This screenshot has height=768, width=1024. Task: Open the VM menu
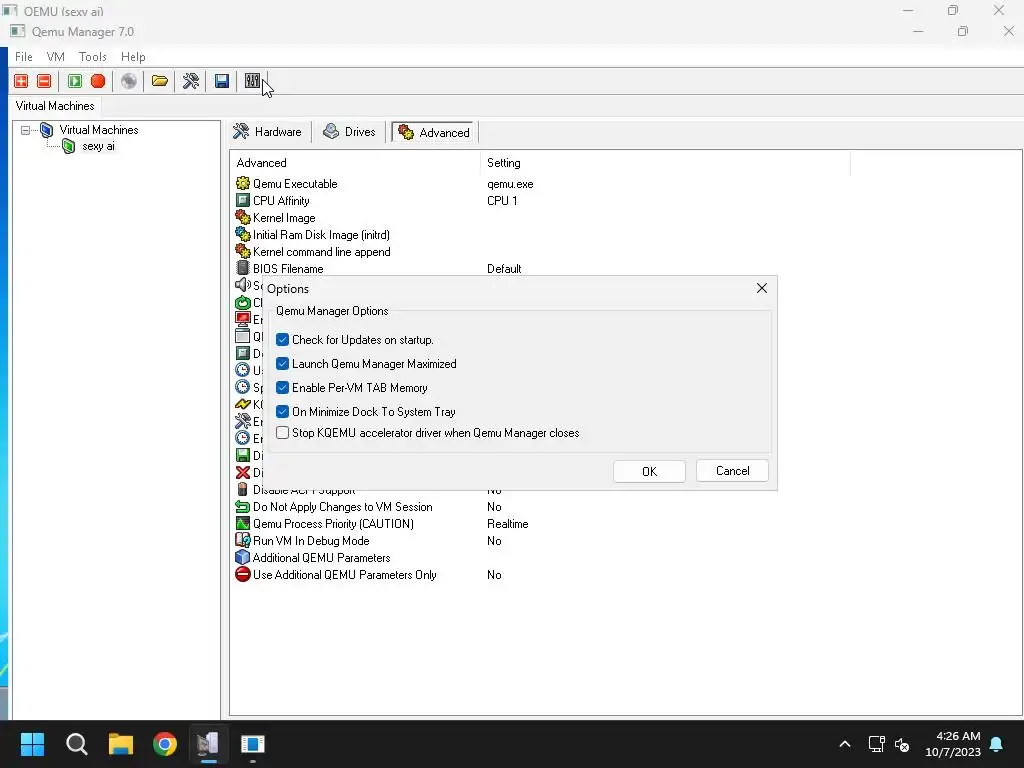point(56,57)
